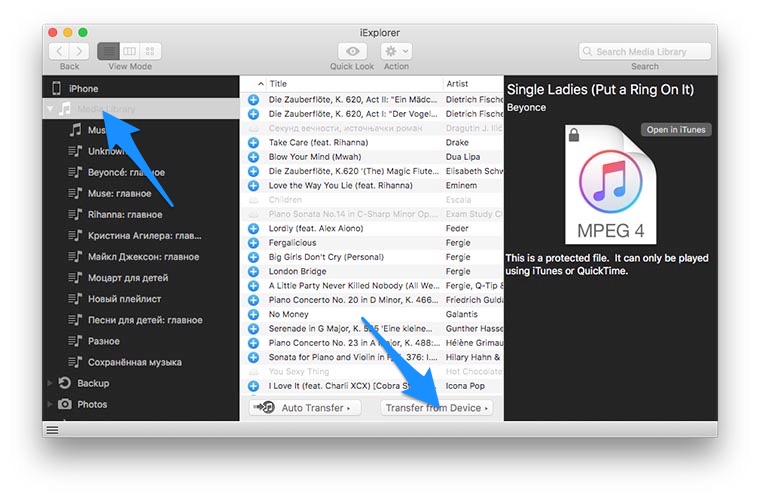Click plus icon for Die Zauberflöte K.620 Magic Flute
This screenshot has height=498, width=760.
253,171
